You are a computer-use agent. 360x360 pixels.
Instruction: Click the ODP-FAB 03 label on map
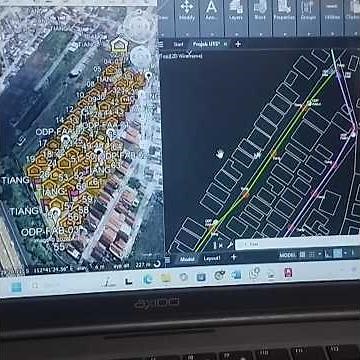(51, 231)
